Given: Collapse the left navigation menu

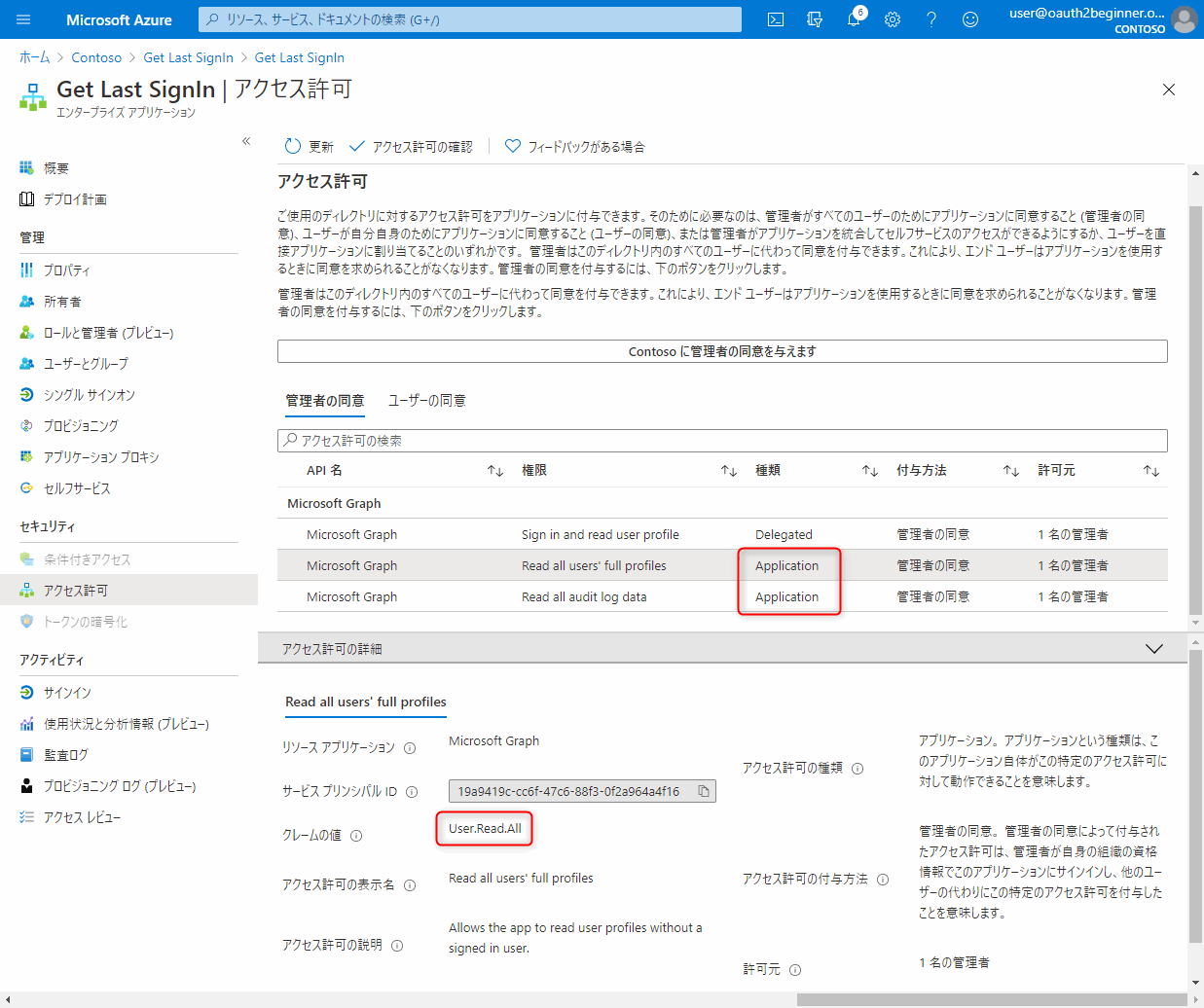Looking at the screenshot, I should 246,141.
